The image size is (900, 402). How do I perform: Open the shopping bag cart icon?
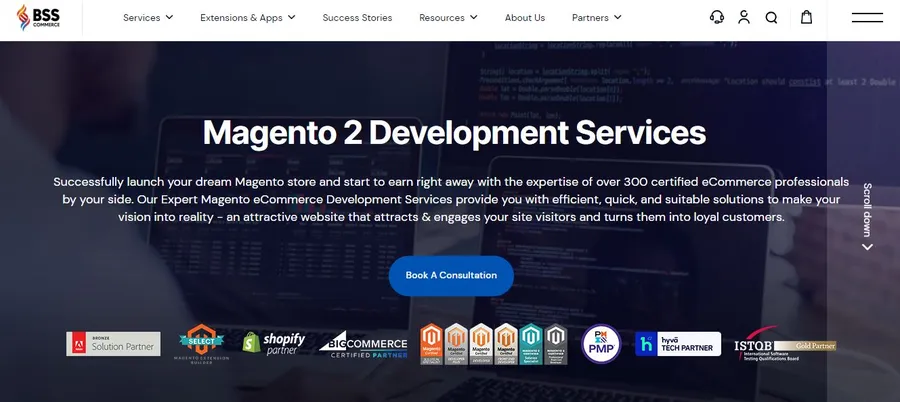(806, 17)
